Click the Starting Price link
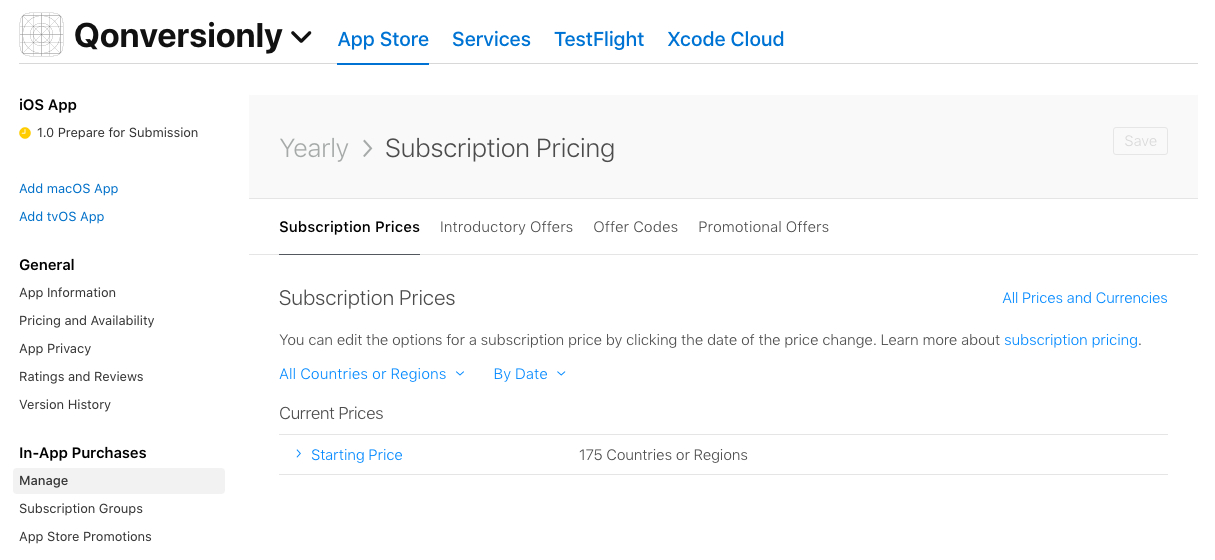This screenshot has height=560, width=1215. pyautogui.click(x=356, y=455)
